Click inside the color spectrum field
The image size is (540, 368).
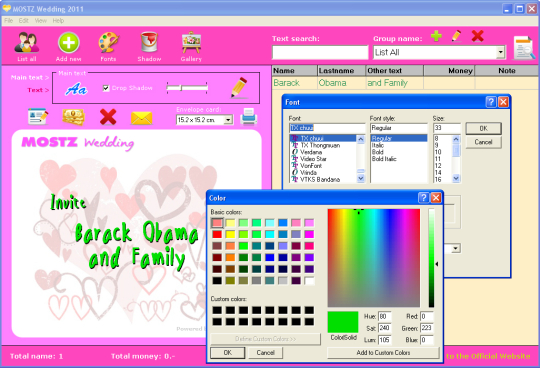[374, 257]
